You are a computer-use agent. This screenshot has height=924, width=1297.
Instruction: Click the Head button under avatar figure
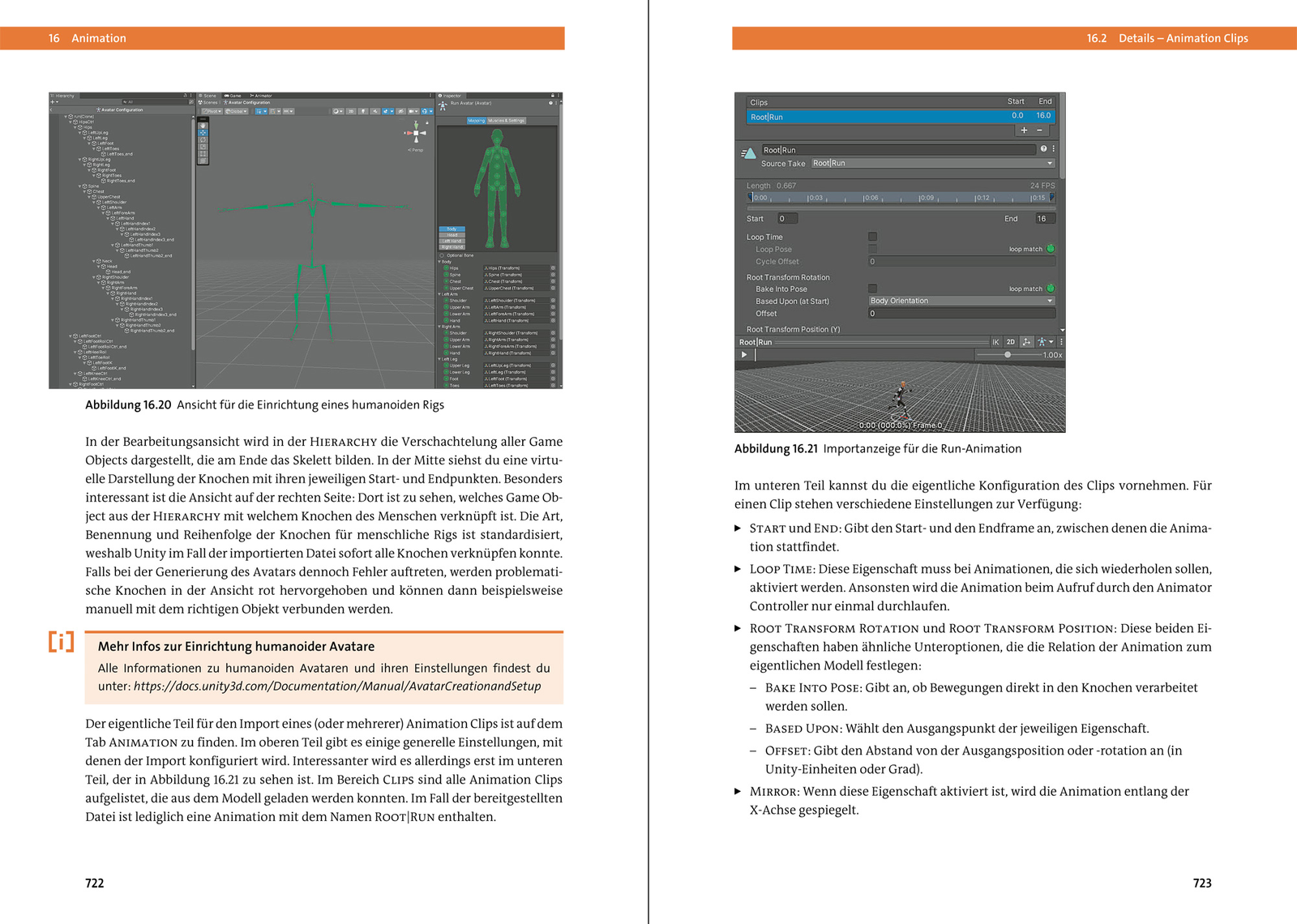tap(452, 234)
